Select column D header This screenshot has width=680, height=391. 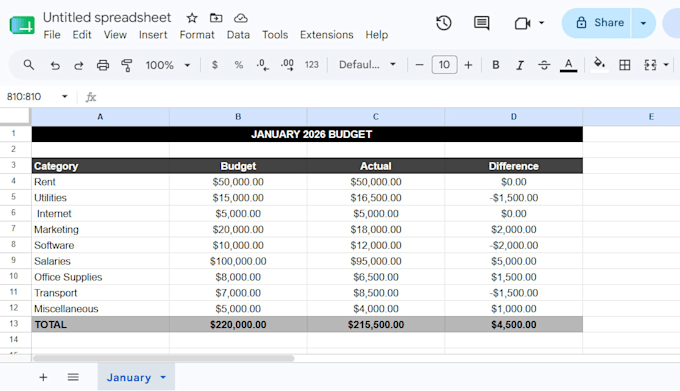pos(513,117)
